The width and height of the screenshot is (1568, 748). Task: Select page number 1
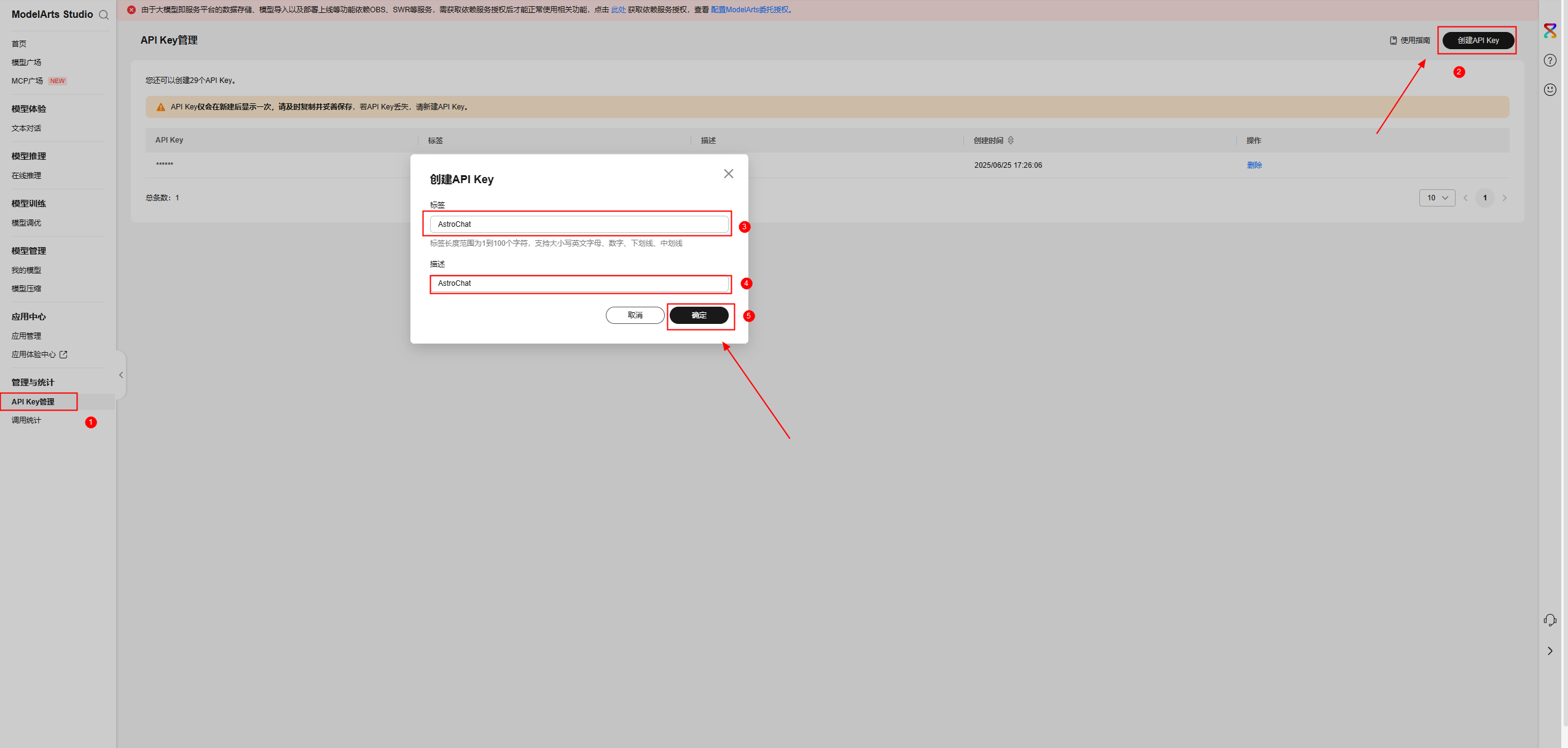pyautogui.click(x=1485, y=198)
